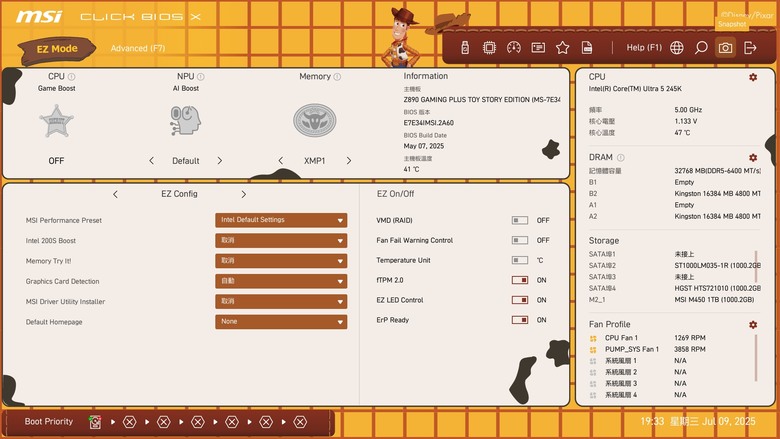Open CPU panel settings gear

753,77
